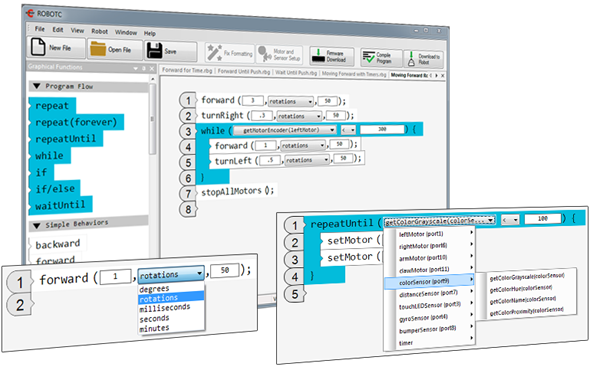Select milliseconds from the units dropdown list
This screenshot has height=370, width=590.
[x=165, y=308]
